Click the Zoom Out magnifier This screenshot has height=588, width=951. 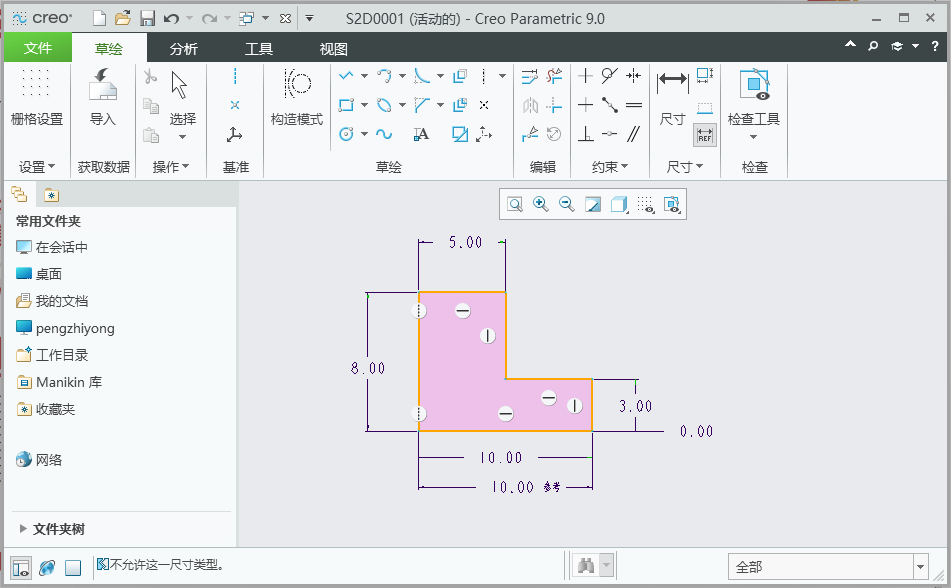566,204
